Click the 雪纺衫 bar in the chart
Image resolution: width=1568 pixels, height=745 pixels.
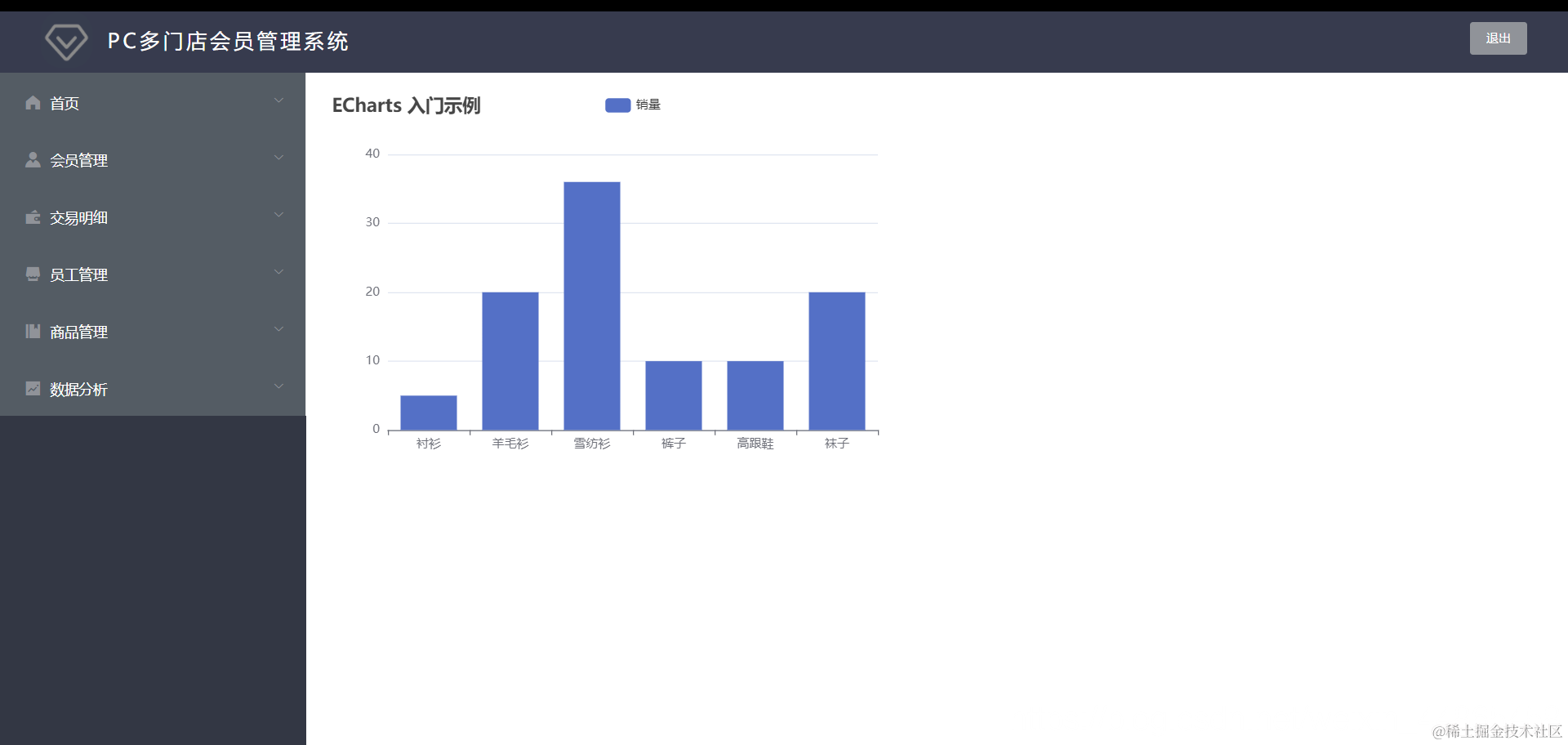click(x=592, y=306)
